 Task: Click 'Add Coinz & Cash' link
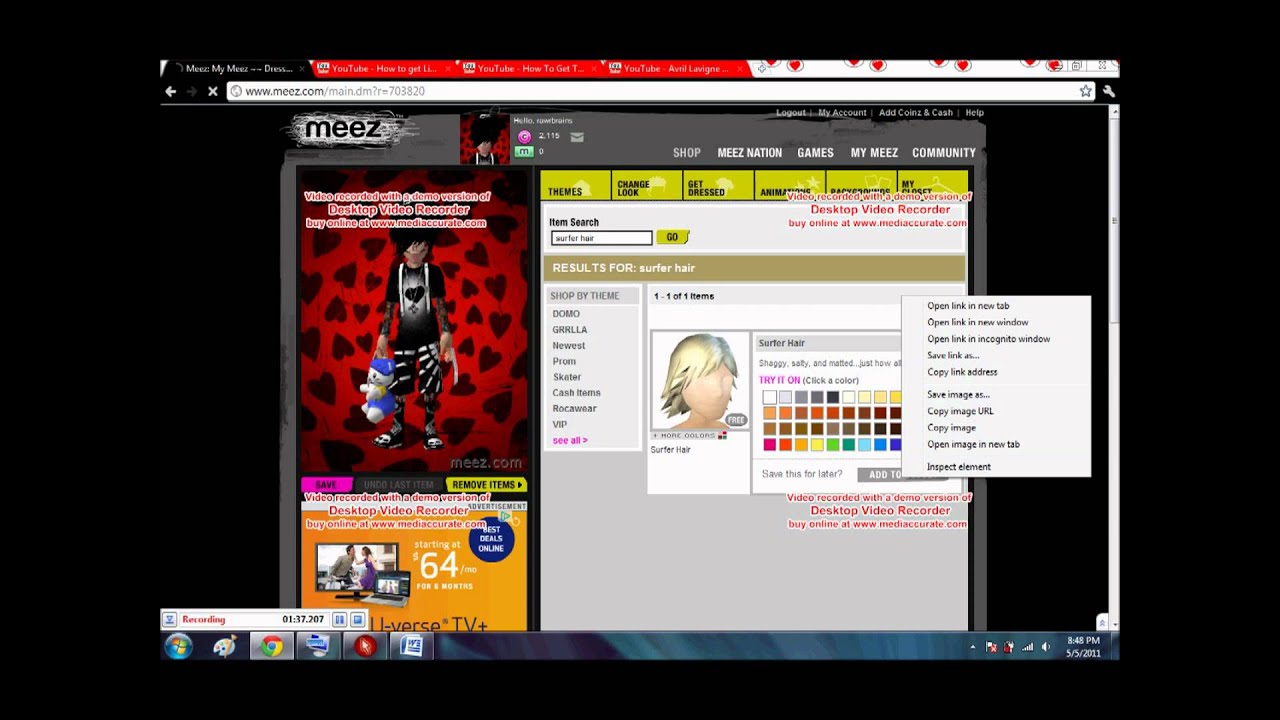[x=916, y=113]
